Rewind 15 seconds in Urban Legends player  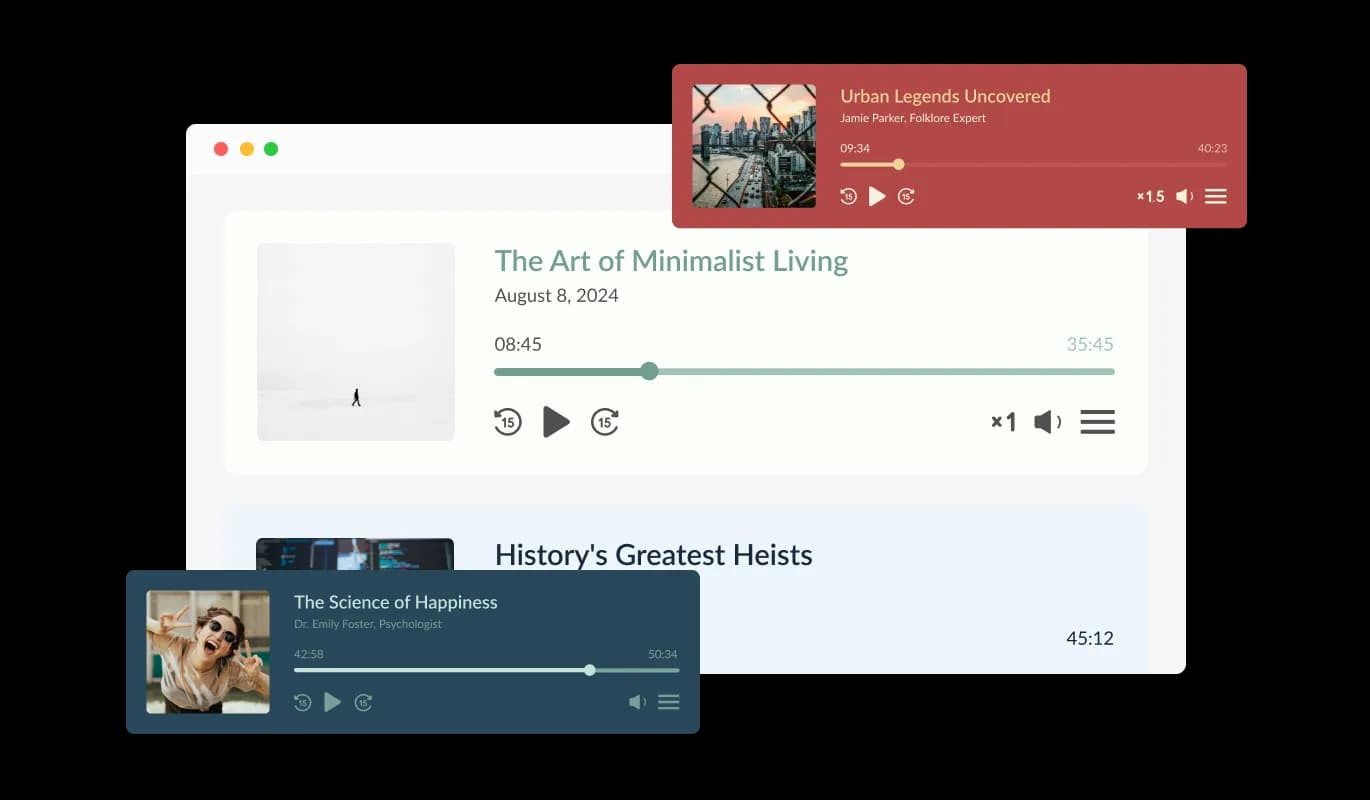click(x=848, y=196)
